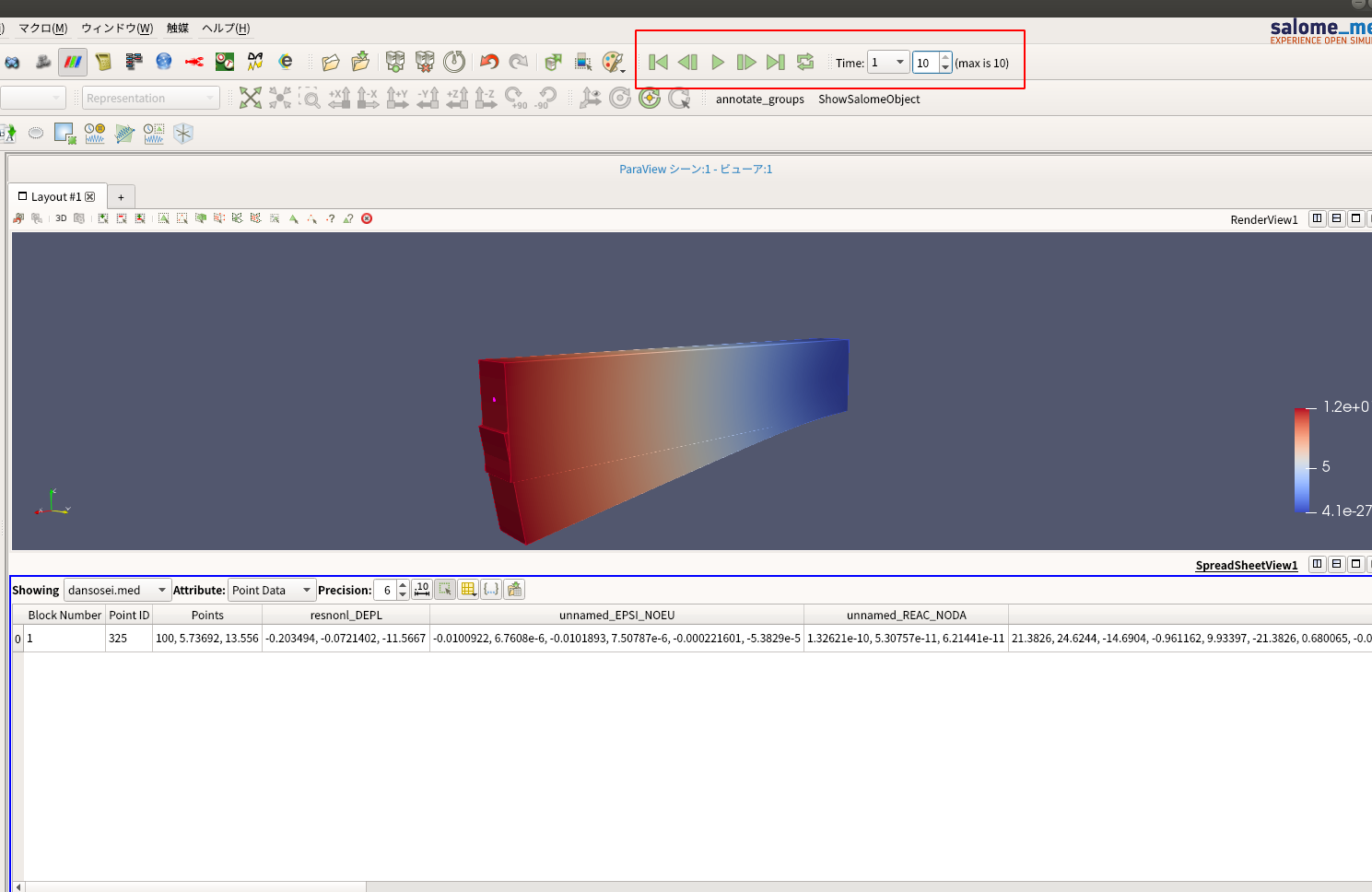This screenshot has height=892, width=1372.
Task: Set view direction to -Y
Action: [428, 98]
